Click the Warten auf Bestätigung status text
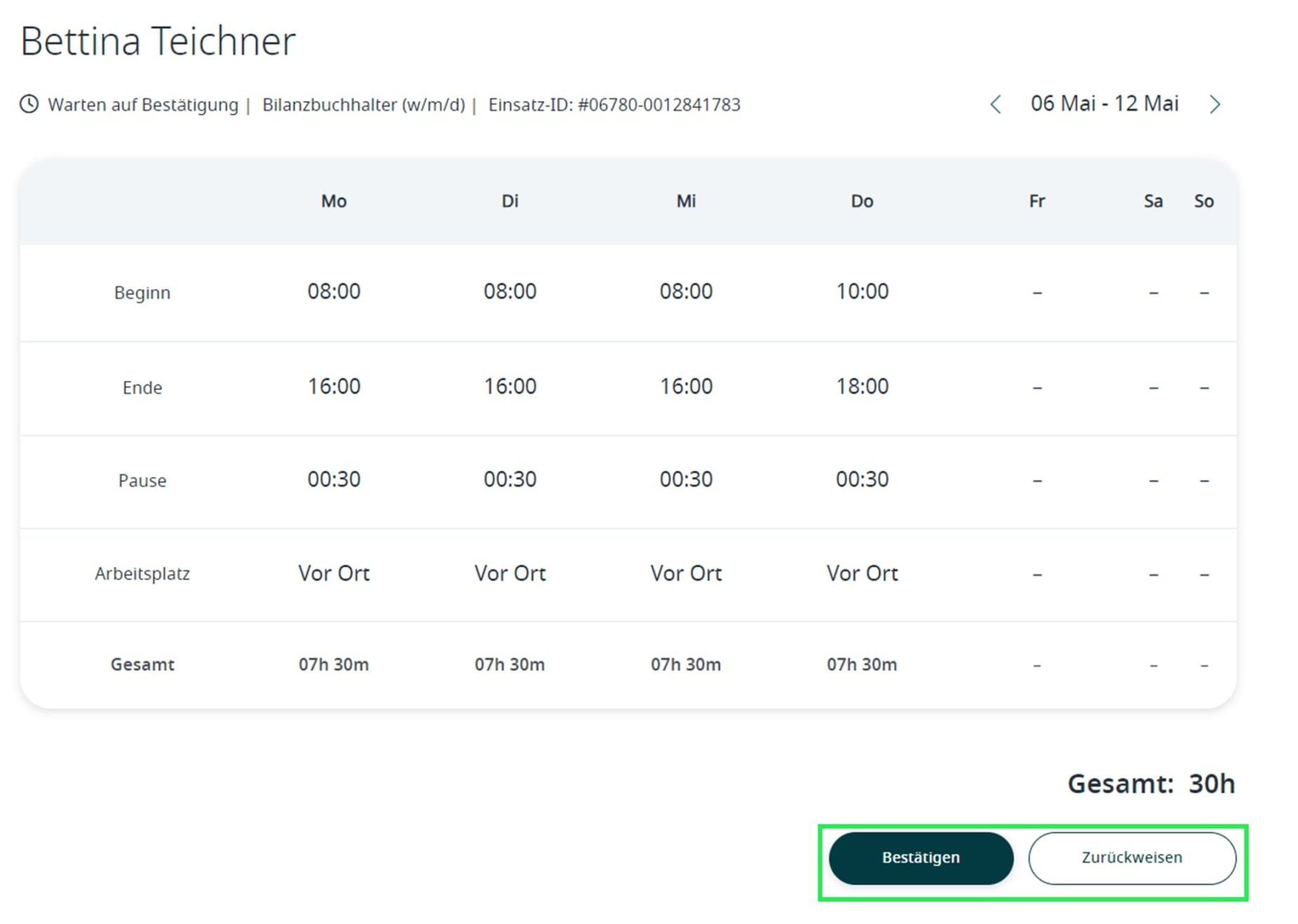The height and width of the screenshot is (924, 1298). (x=142, y=105)
